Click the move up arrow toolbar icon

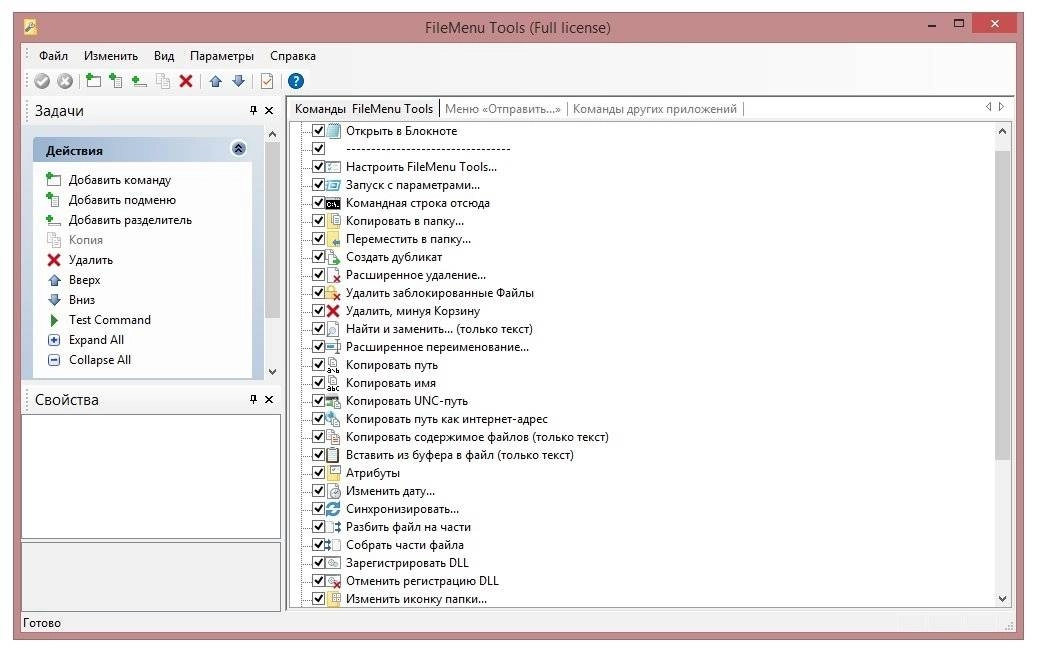(x=216, y=81)
